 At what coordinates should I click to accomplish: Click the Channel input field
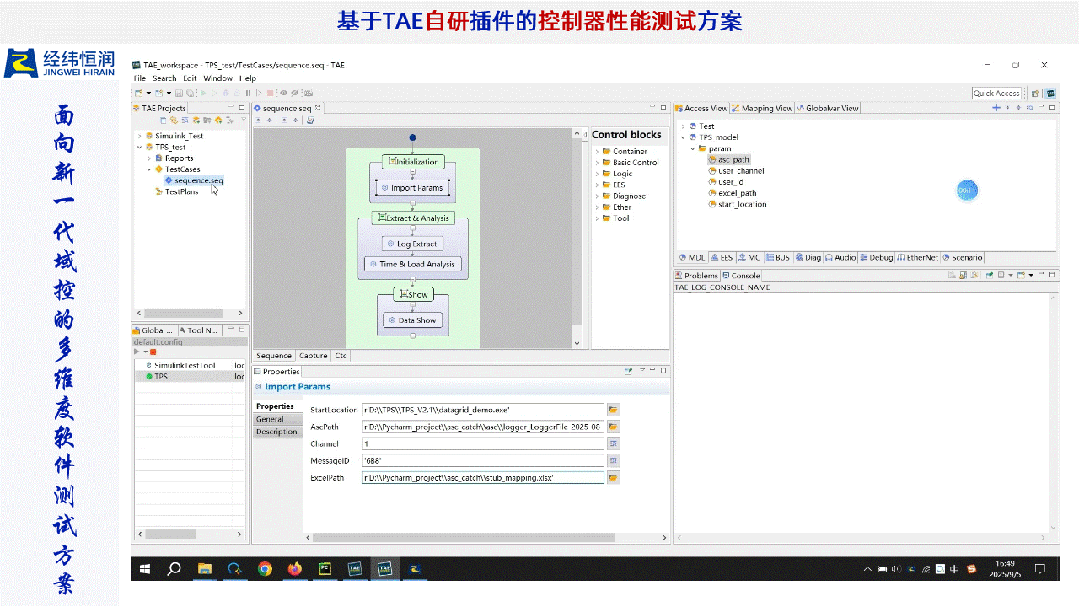(483, 444)
